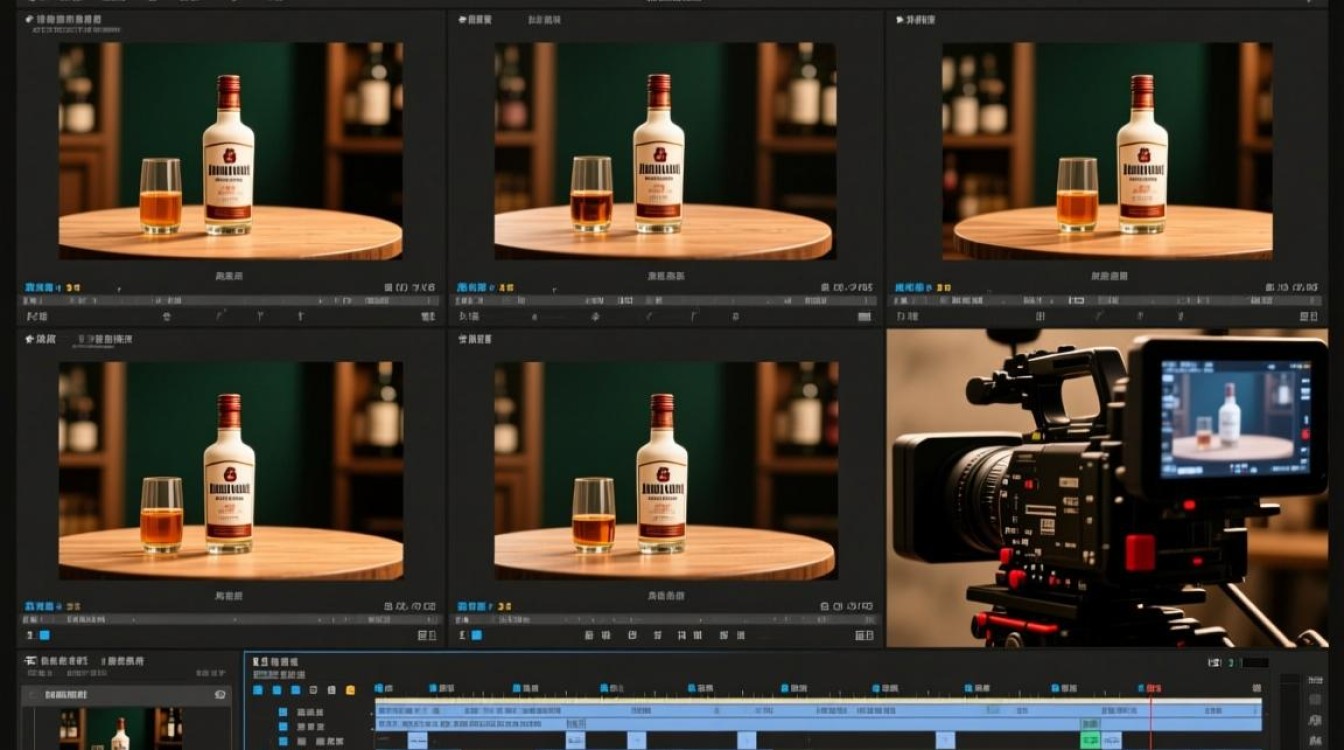Click the first blue square icon in timeline header
The width and height of the screenshot is (1344, 750).
click(258, 690)
